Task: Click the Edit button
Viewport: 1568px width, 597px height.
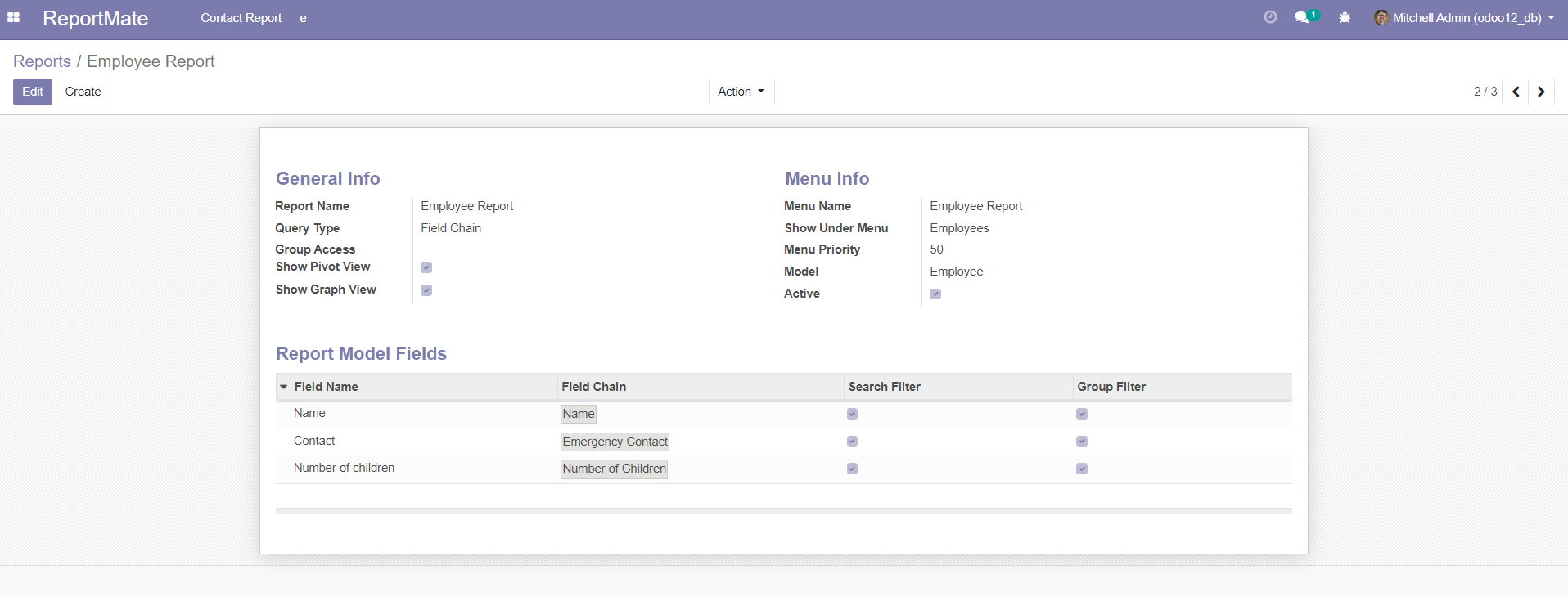Action: pyautogui.click(x=33, y=92)
